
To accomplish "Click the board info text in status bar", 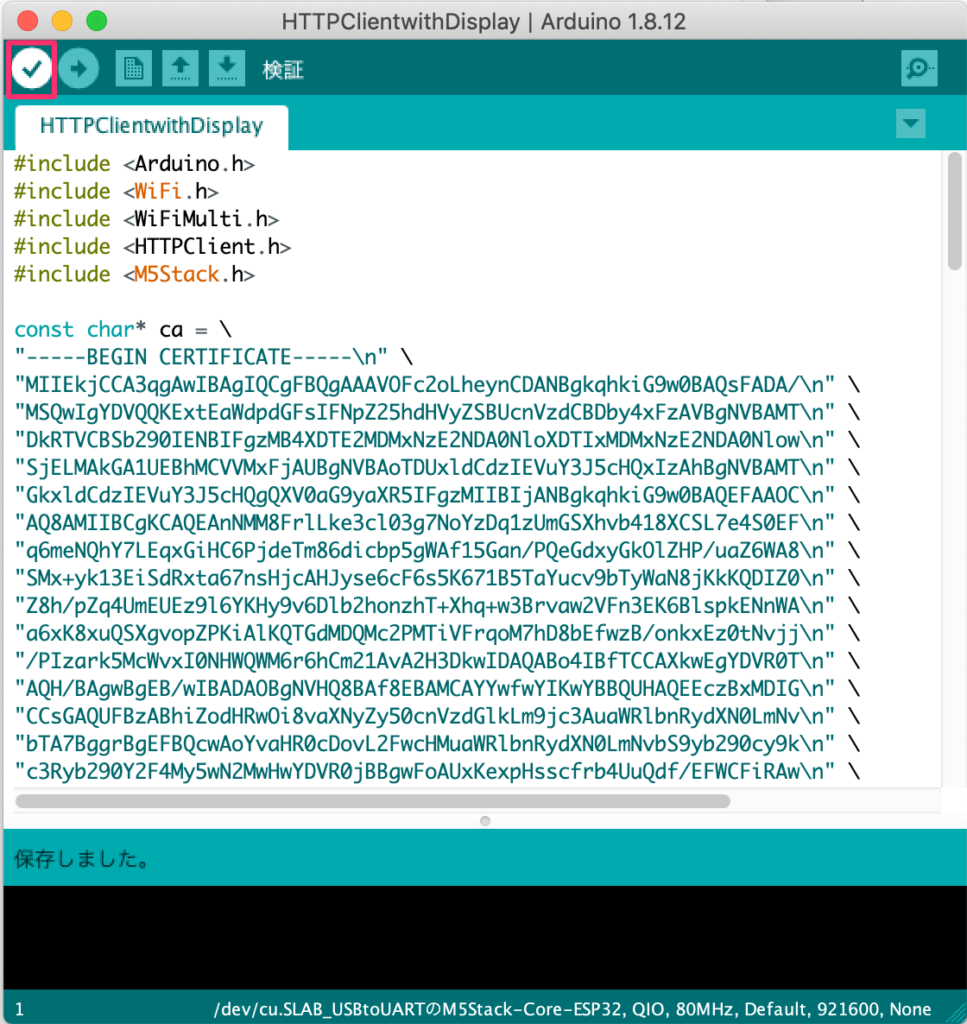I will (573, 1010).
